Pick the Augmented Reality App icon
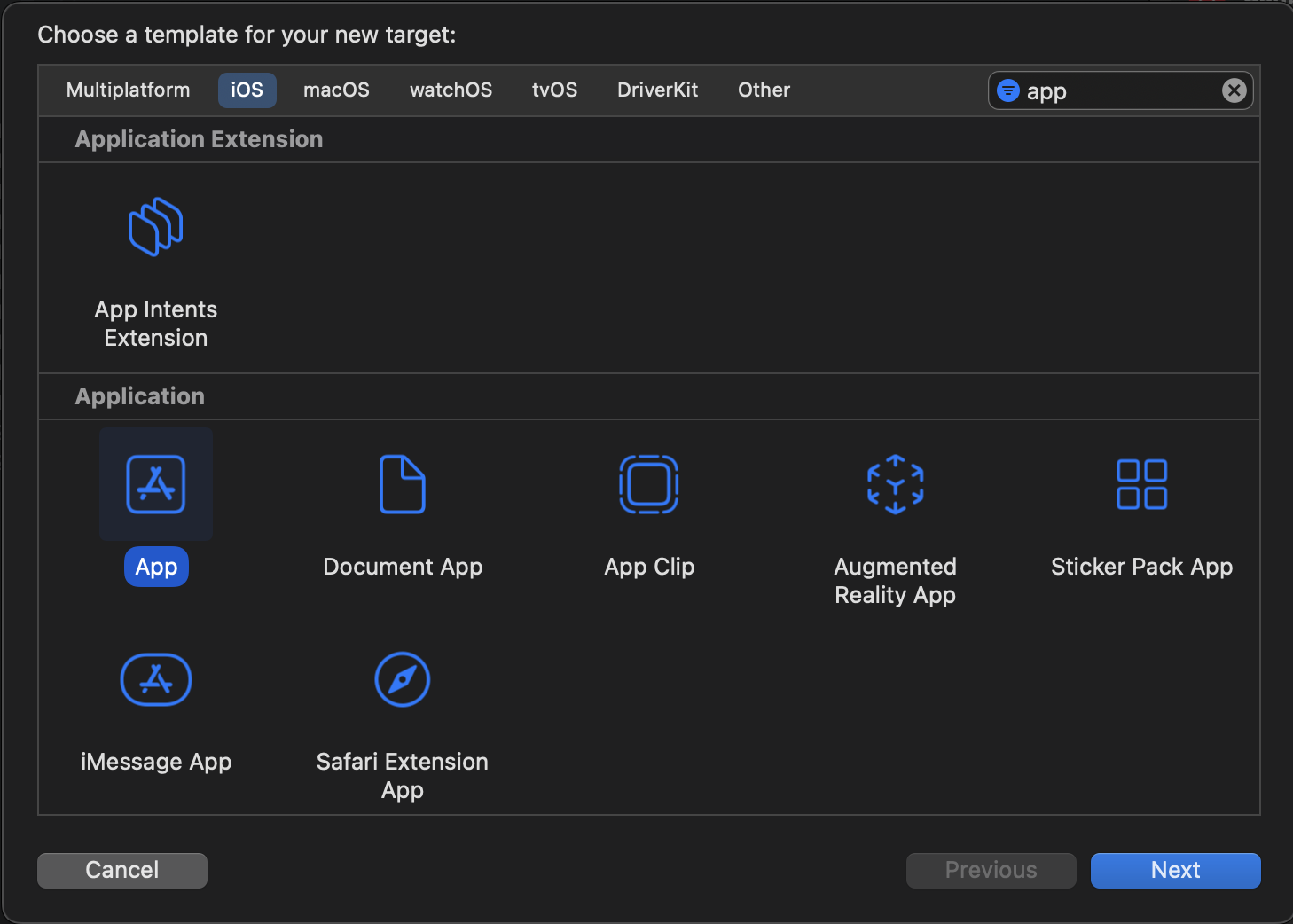This screenshot has width=1293, height=924. [896, 484]
